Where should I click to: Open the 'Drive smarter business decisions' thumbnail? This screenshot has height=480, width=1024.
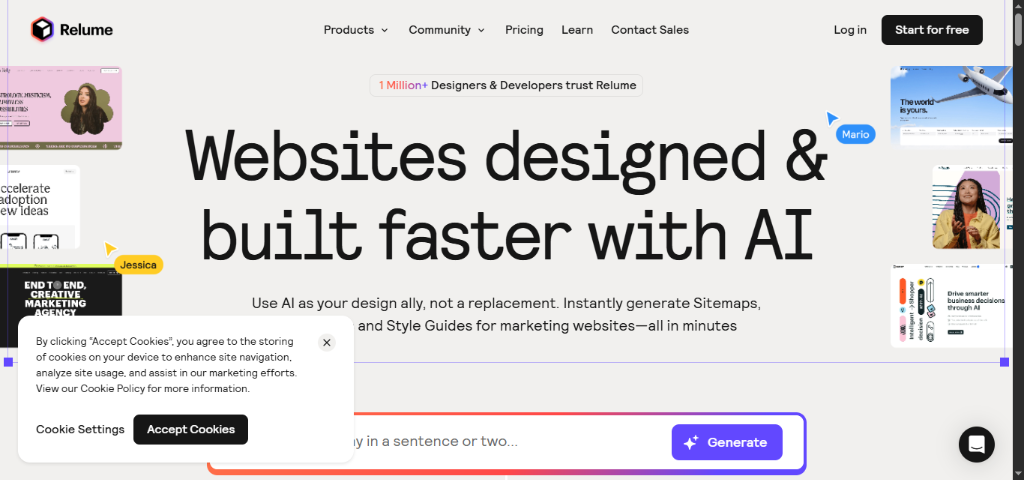click(x=952, y=306)
